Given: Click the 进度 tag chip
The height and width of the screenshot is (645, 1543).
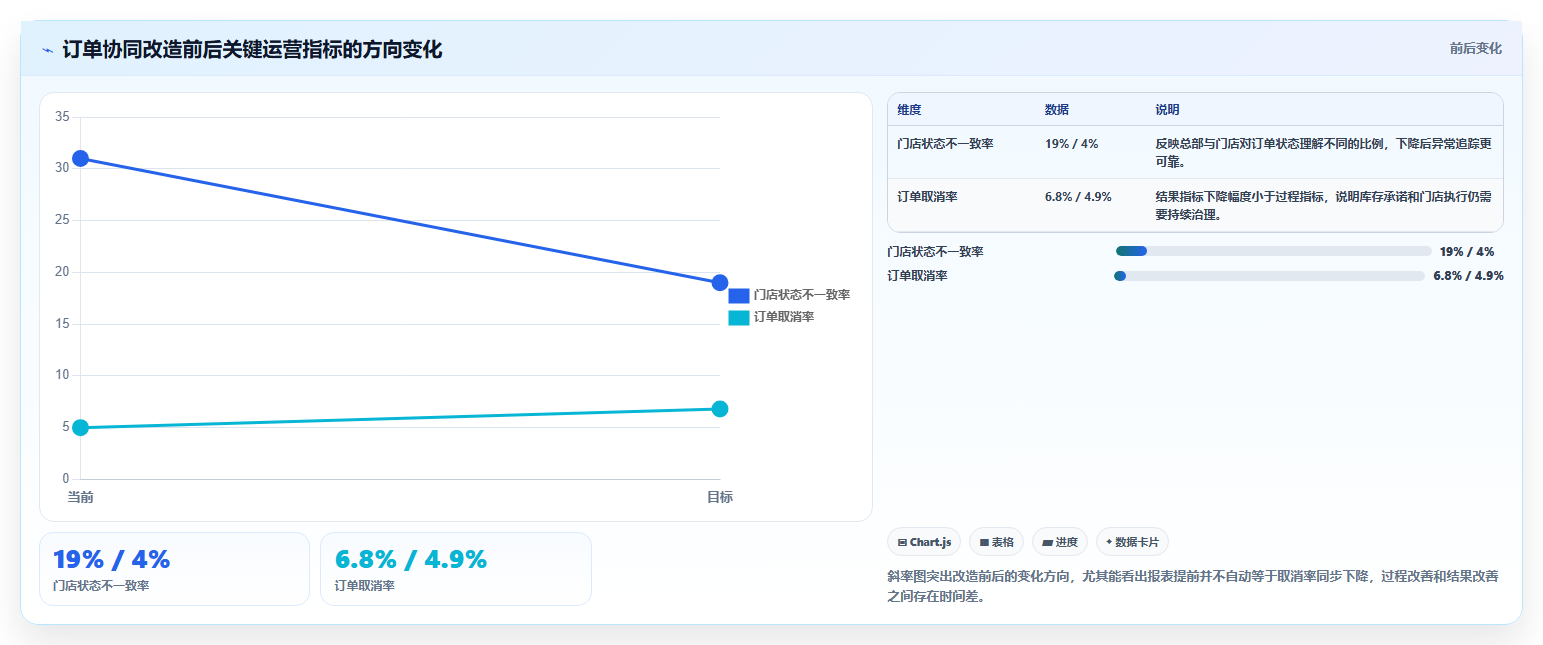Looking at the screenshot, I should coord(1059,542).
